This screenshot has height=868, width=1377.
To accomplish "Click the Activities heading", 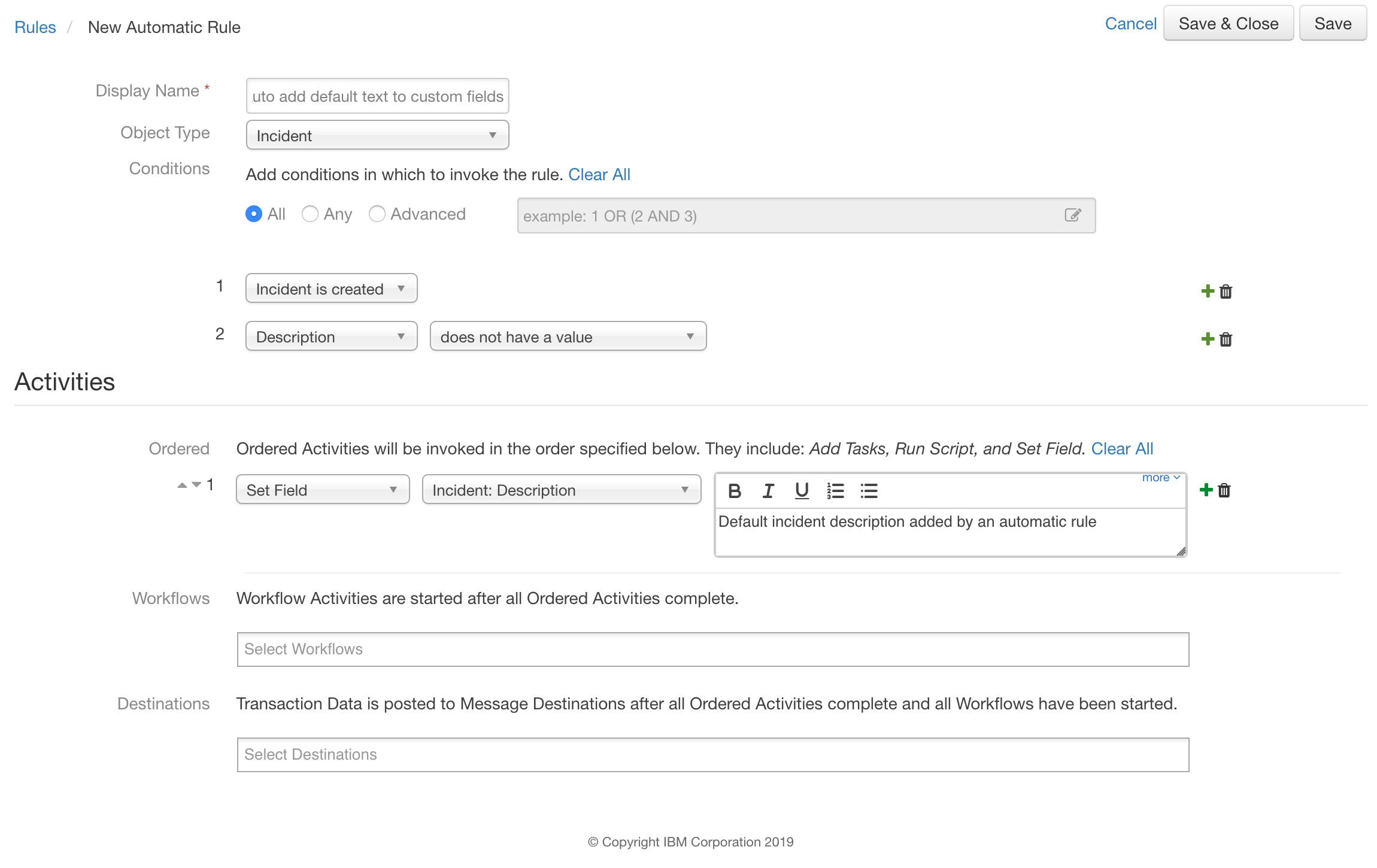I will tap(65, 382).
